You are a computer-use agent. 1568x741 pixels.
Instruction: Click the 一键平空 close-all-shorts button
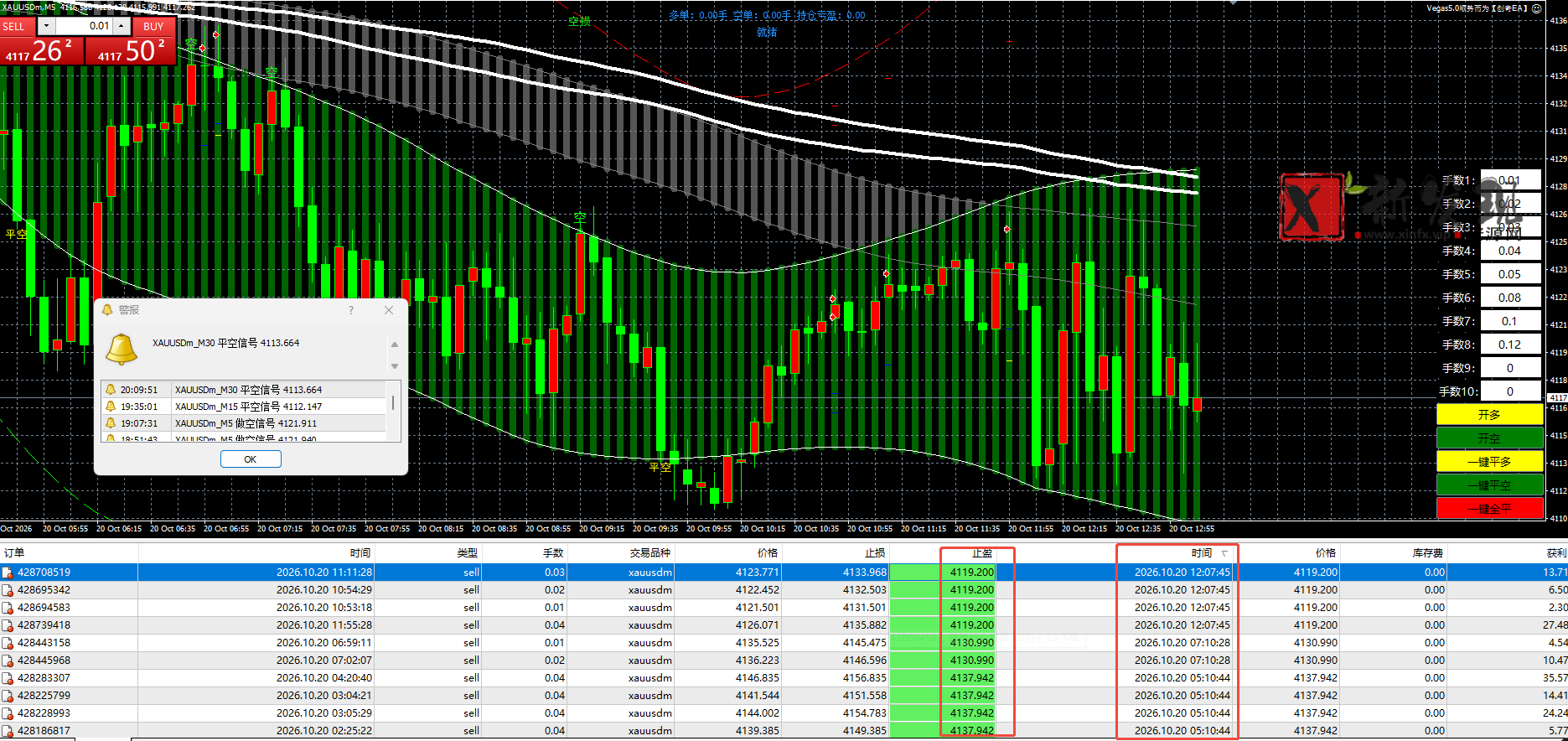(x=1489, y=485)
